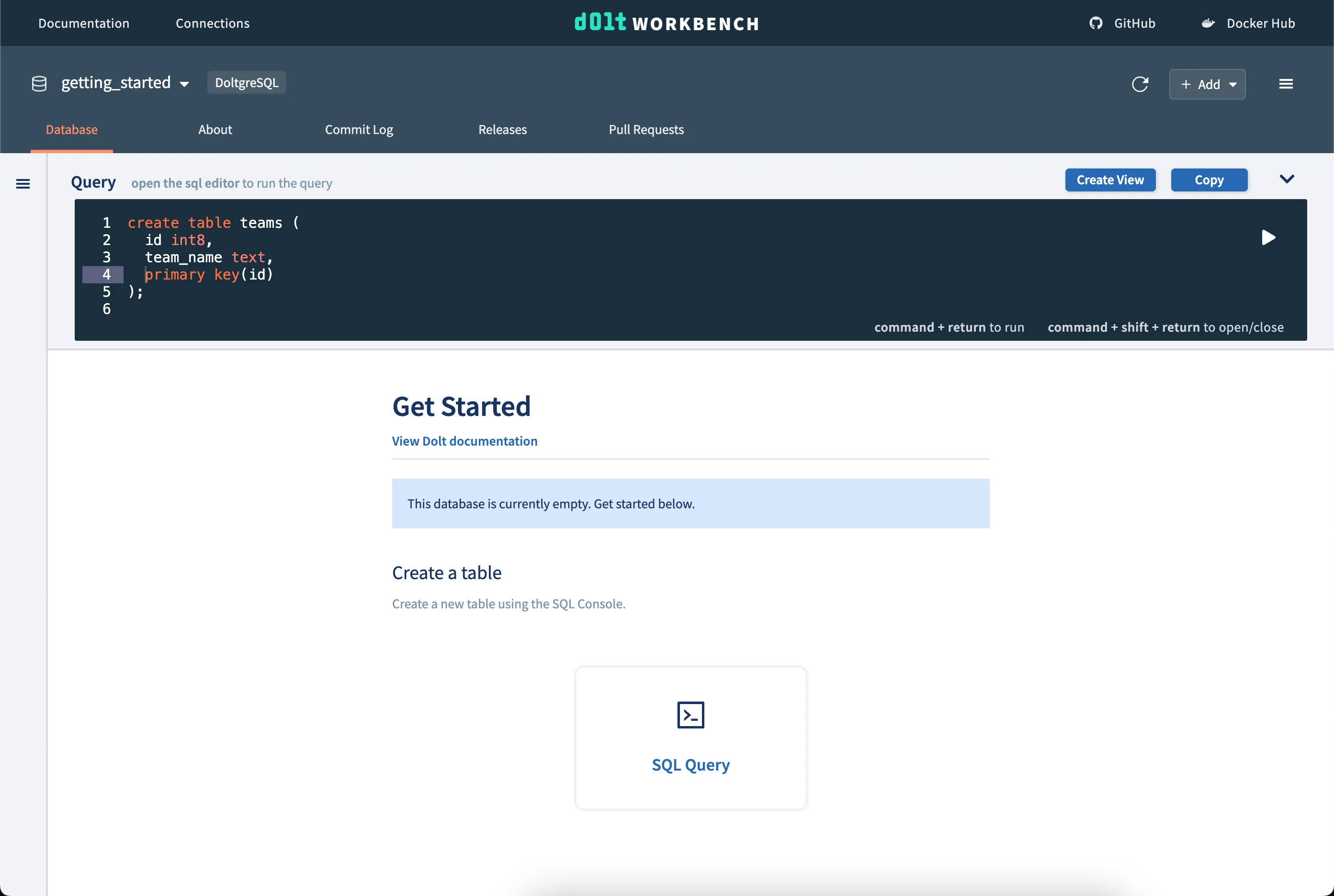Open Connections in the top navigation
Image resolution: width=1334 pixels, height=896 pixels.
212,23
